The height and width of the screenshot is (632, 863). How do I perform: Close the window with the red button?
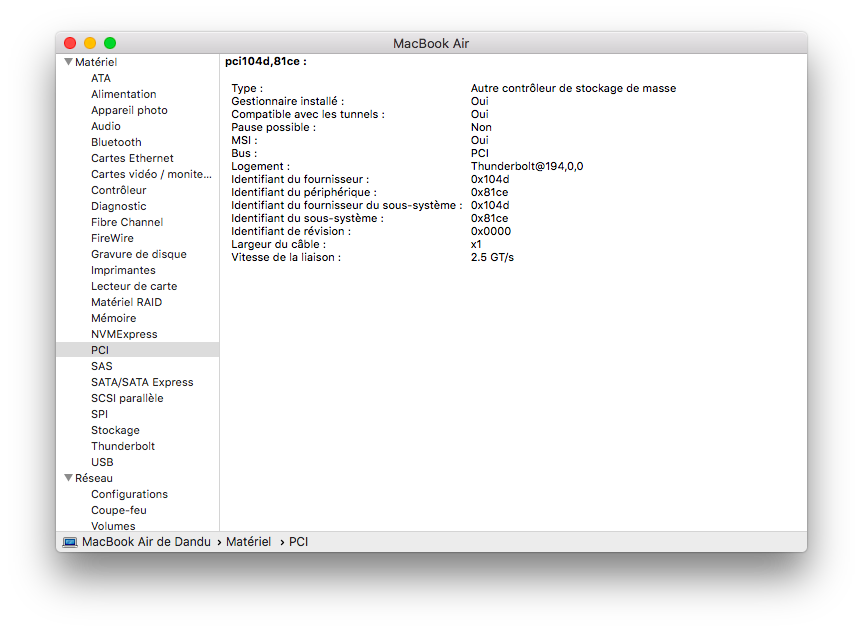(70, 43)
